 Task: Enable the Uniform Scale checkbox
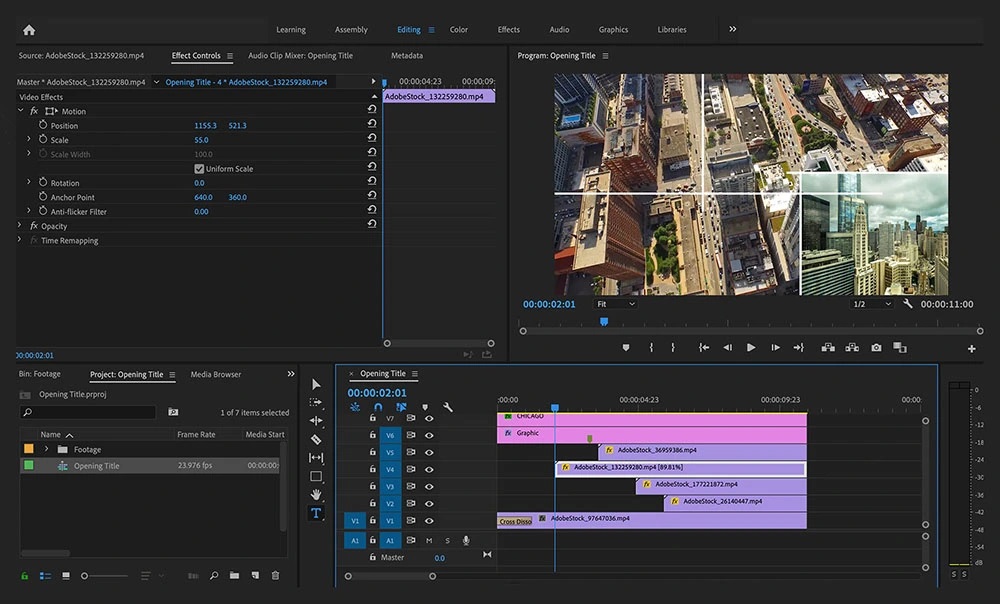click(201, 167)
